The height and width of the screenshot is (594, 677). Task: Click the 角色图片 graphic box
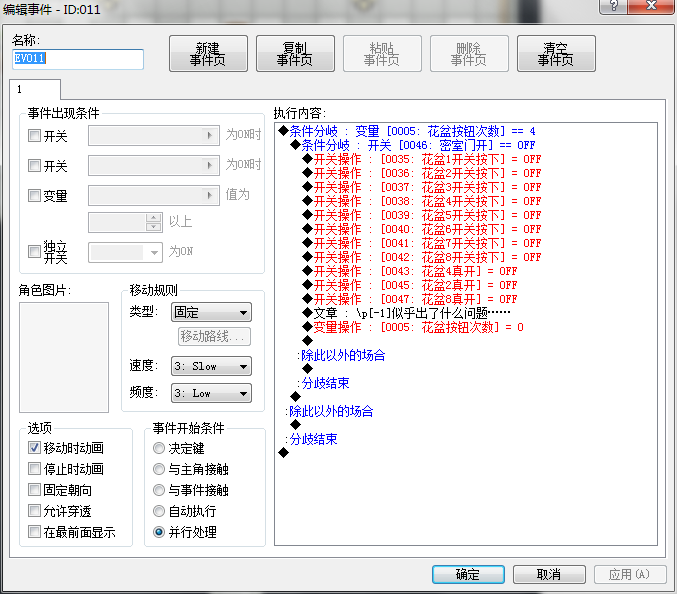tap(64, 357)
